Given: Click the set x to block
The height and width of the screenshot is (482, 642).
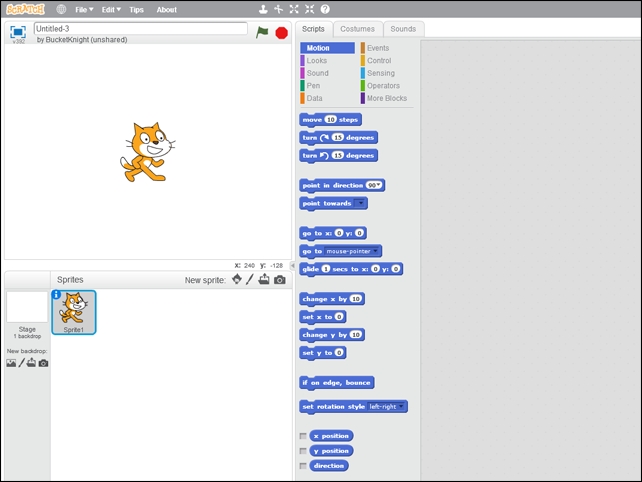Looking at the screenshot, I should point(323,317).
